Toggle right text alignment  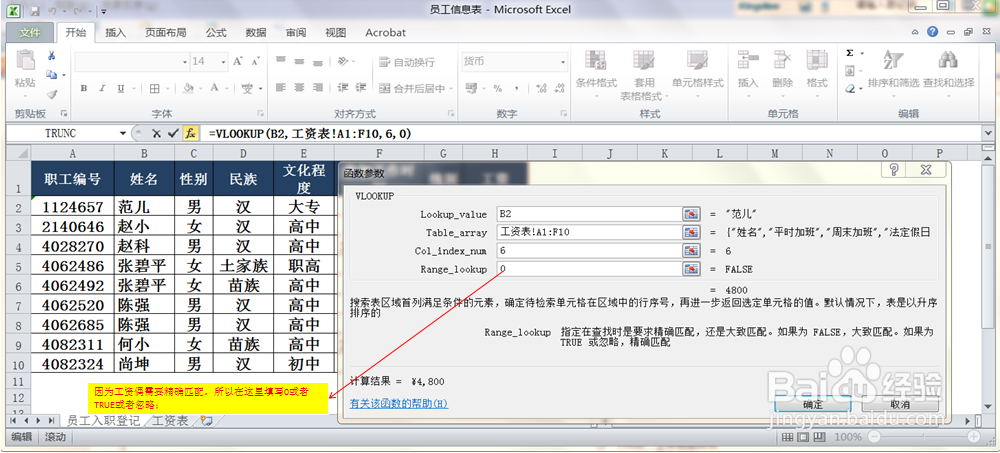(317, 88)
